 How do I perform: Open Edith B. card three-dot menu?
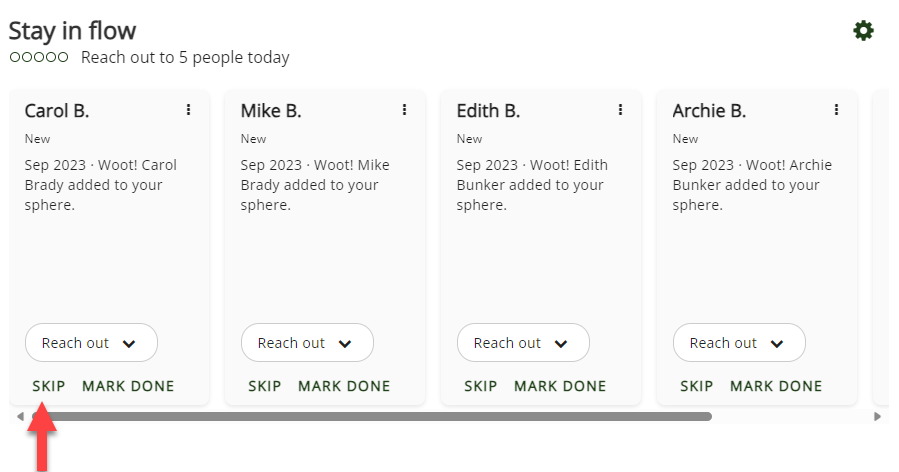(x=620, y=110)
